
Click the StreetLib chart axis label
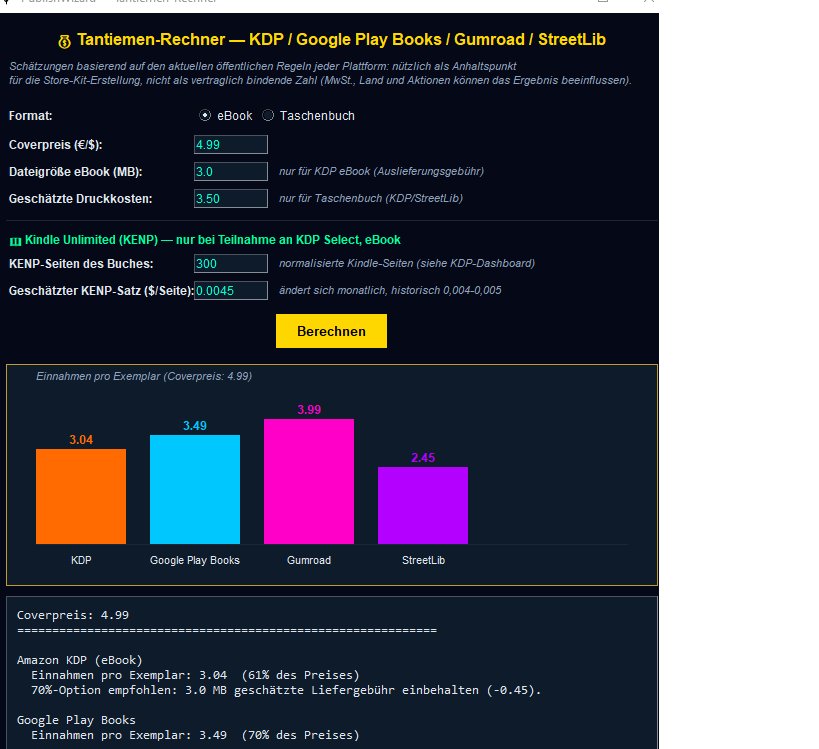pos(423,560)
